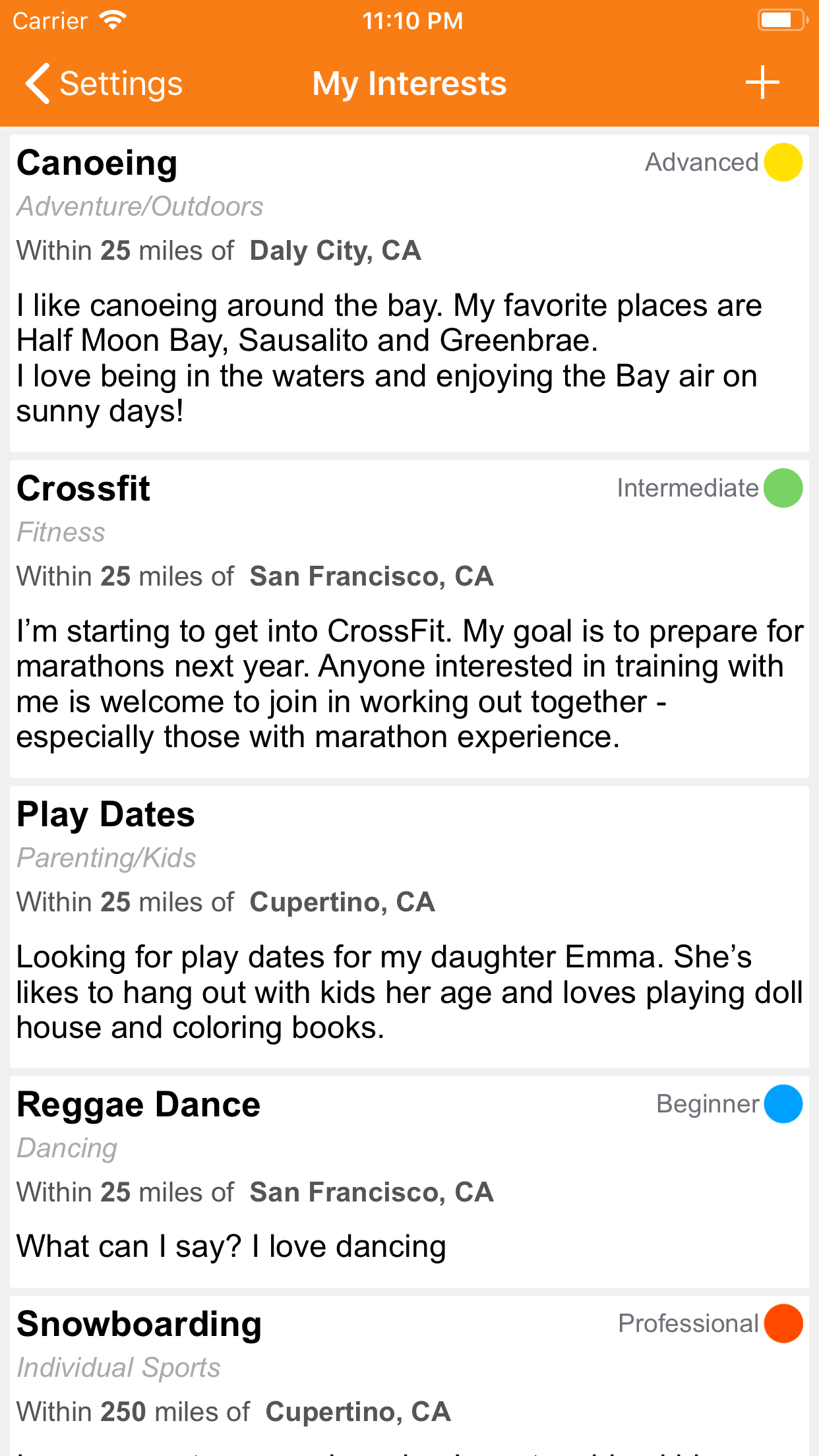Tap the Canoeing description text
This screenshot has height=1456, width=819.
389,358
